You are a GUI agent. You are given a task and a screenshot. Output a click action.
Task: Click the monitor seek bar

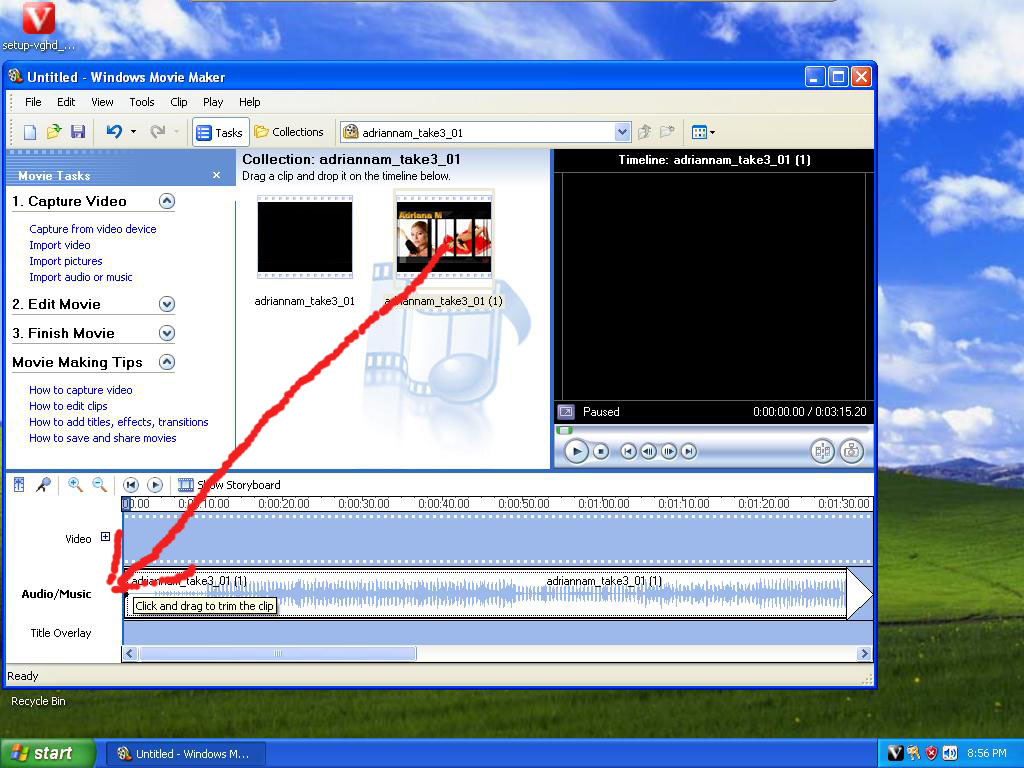712,430
